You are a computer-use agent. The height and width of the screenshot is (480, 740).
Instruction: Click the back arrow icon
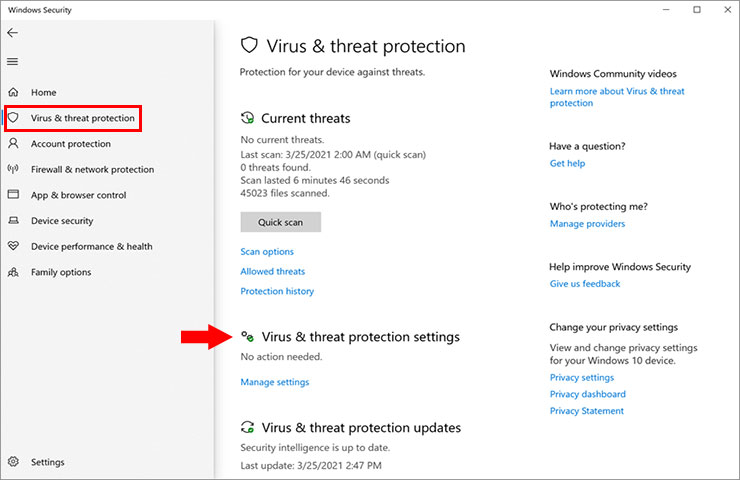pos(13,33)
